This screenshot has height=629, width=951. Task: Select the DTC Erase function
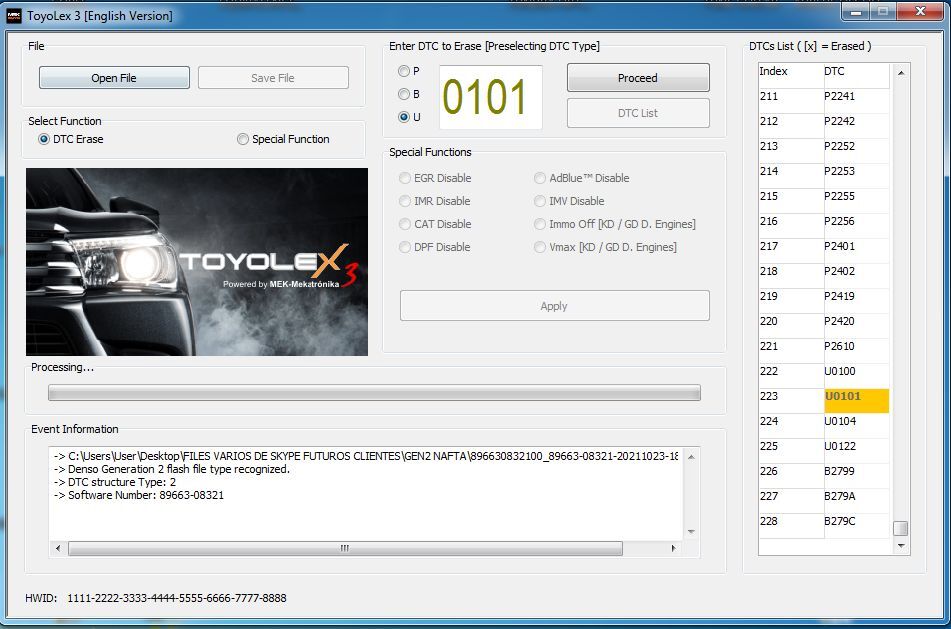(70, 139)
